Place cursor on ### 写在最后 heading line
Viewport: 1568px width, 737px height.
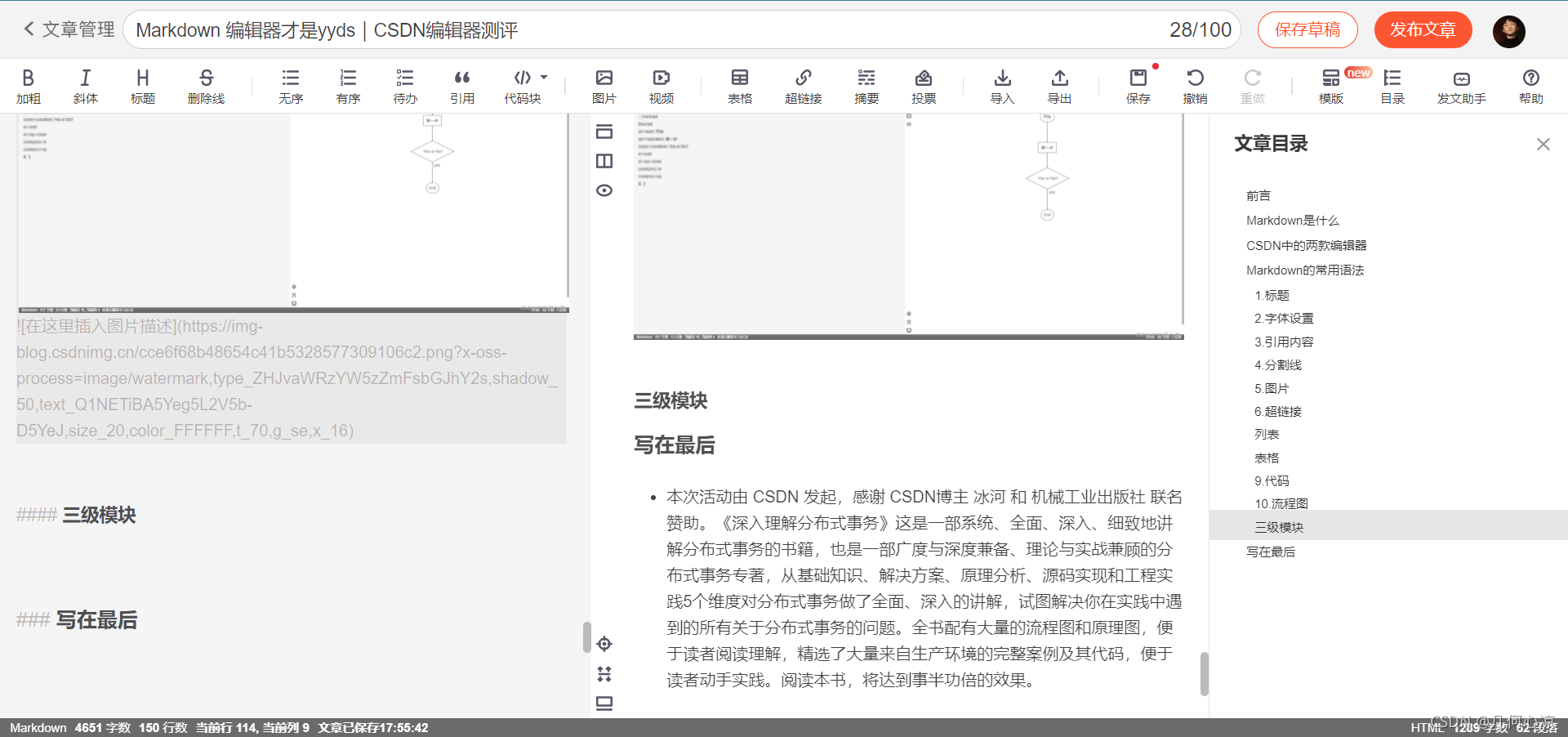77,620
